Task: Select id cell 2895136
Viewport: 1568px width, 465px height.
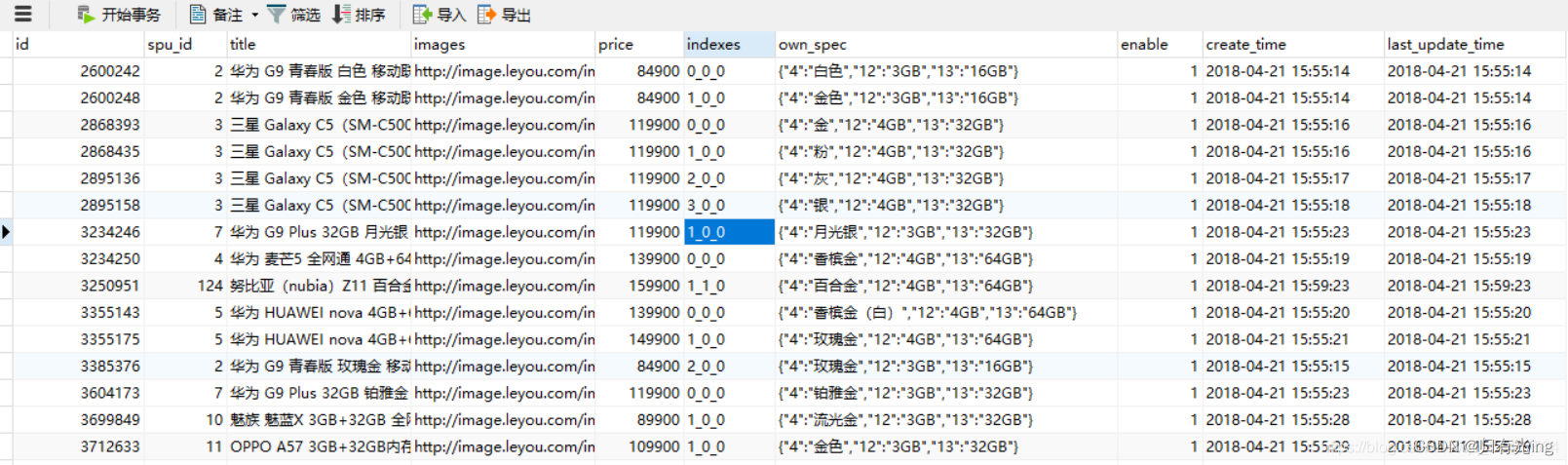Action: (x=79, y=178)
